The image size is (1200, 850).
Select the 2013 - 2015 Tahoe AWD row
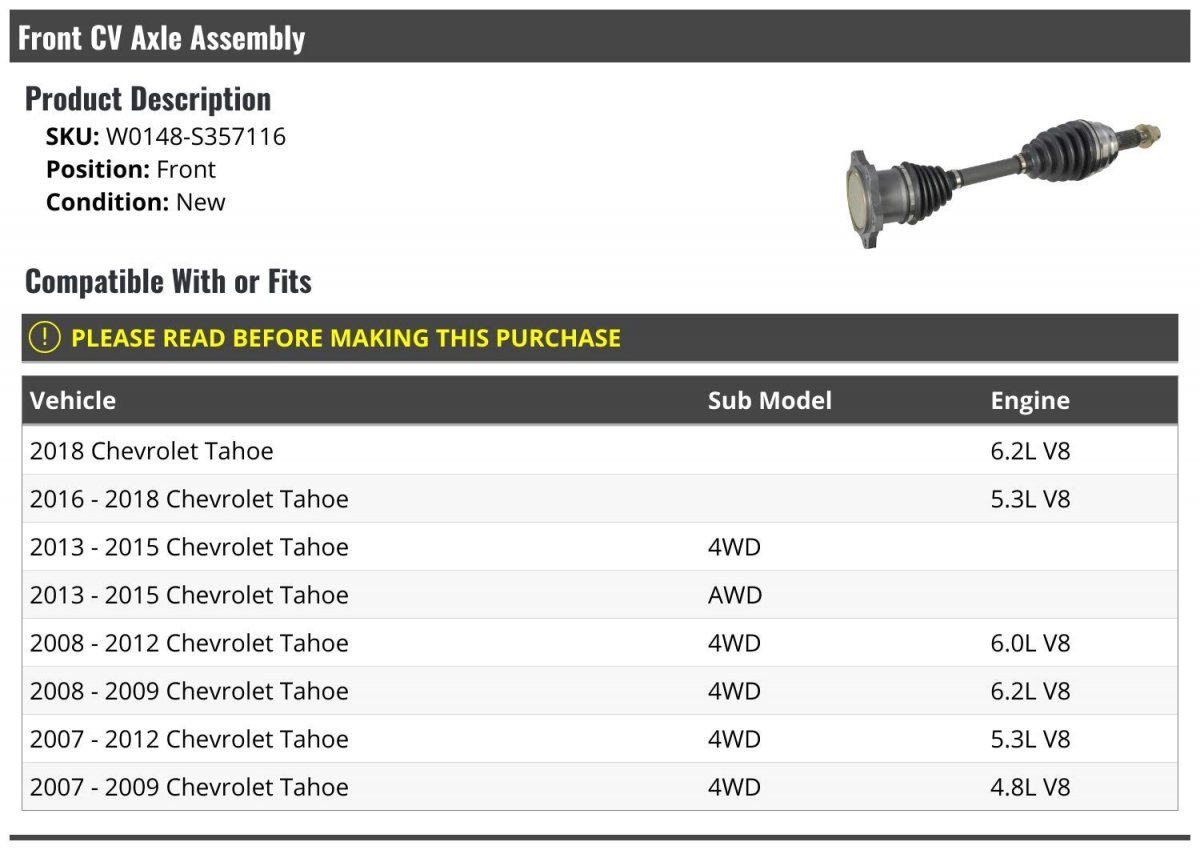(600, 595)
